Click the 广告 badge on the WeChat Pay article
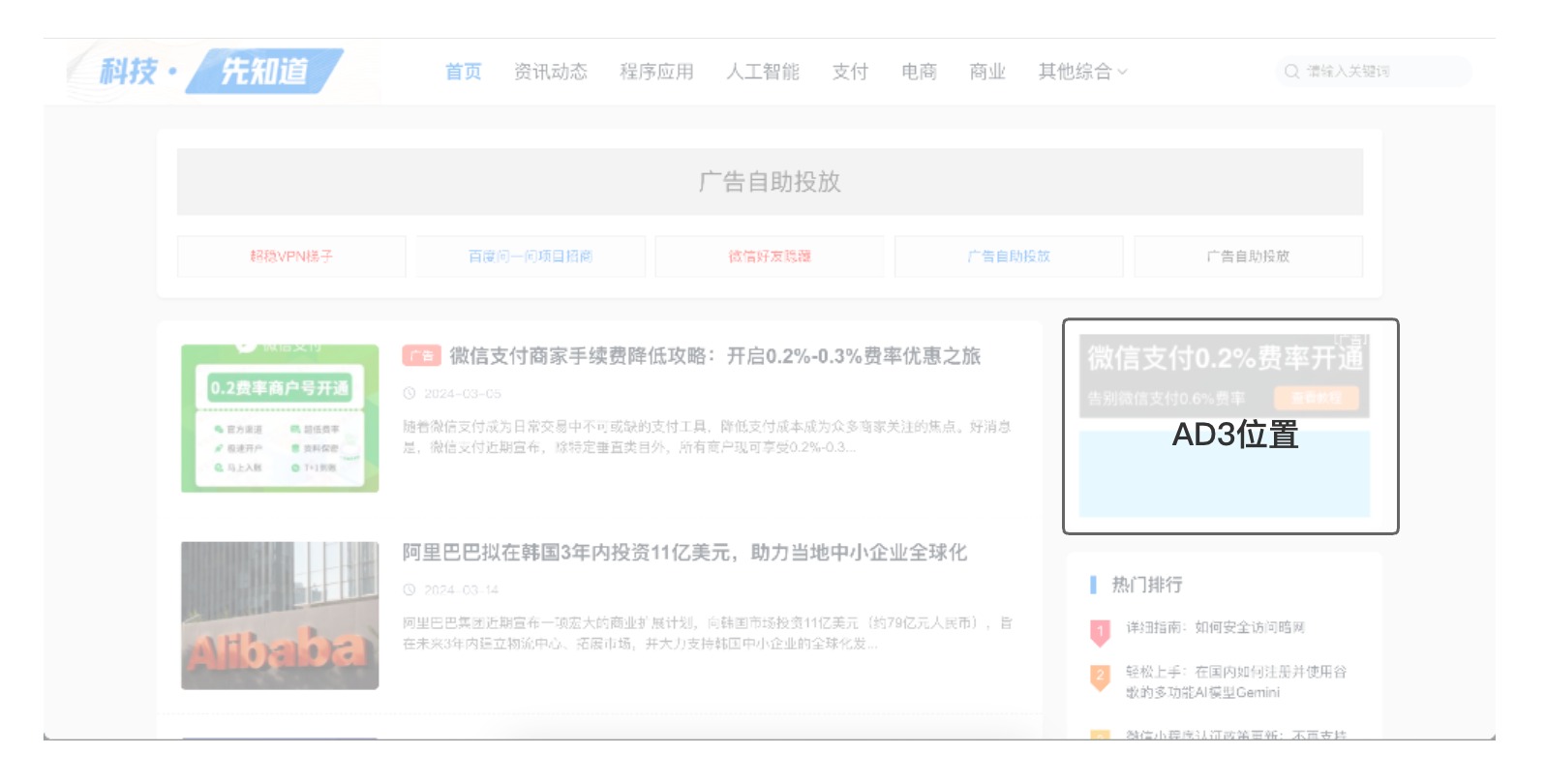 [x=421, y=356]
